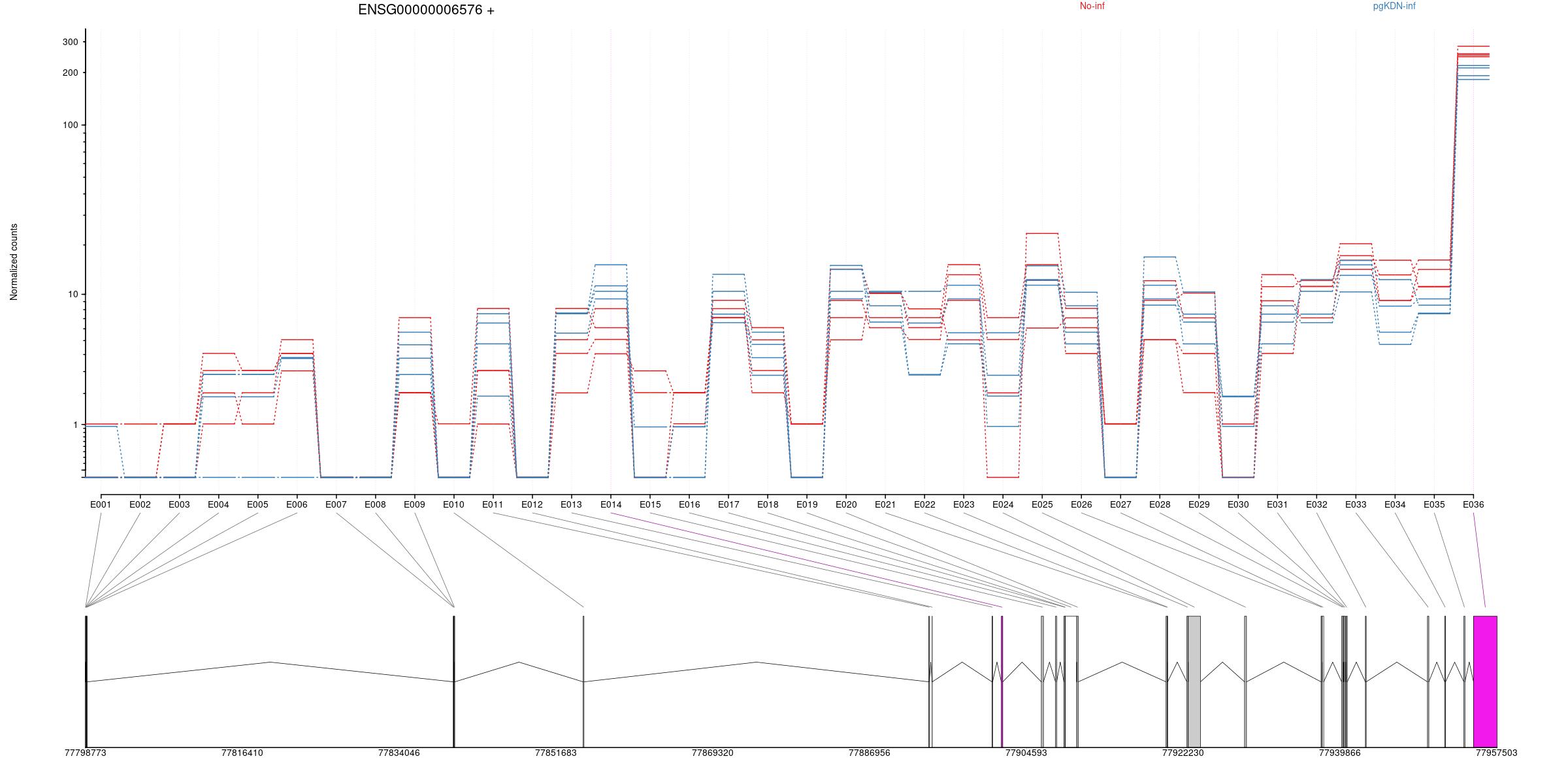Select exon label E025
The width and height of the screenshot is (1568, 784).
pos(1042,505)
